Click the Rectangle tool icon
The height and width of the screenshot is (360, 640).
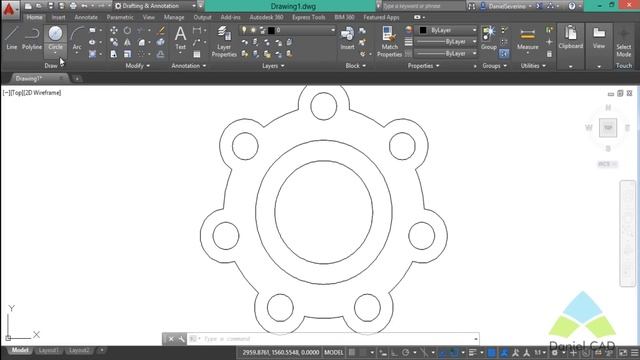click(92, 30)
